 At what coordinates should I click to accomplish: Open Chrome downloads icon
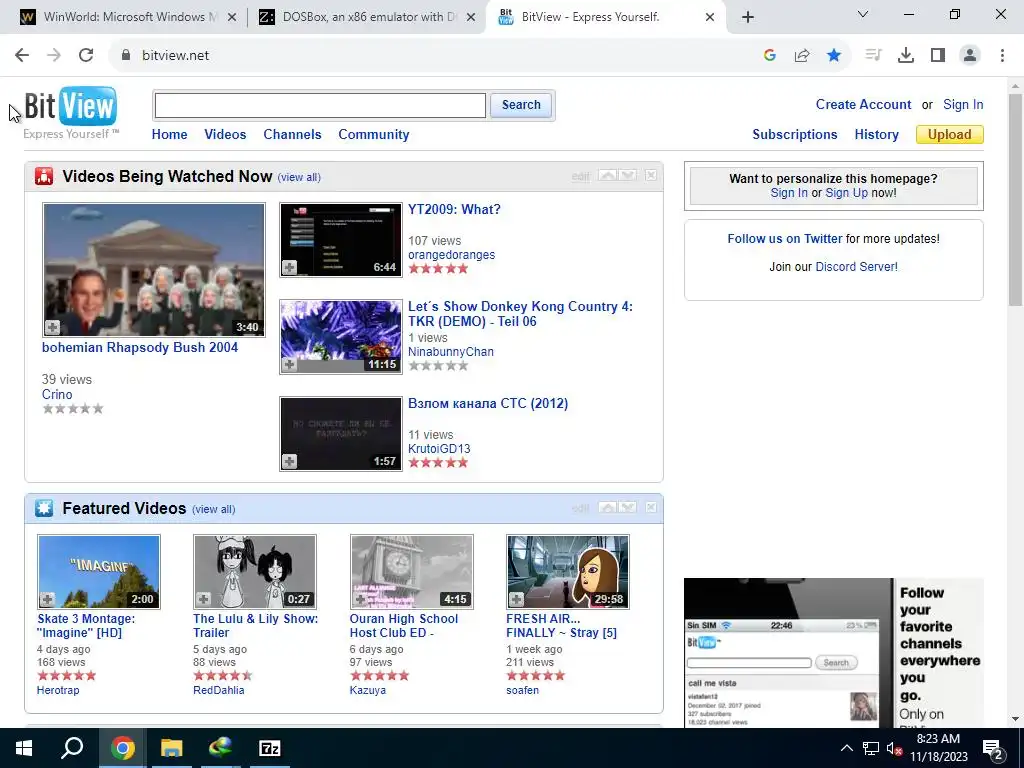(x=906, y=56)
